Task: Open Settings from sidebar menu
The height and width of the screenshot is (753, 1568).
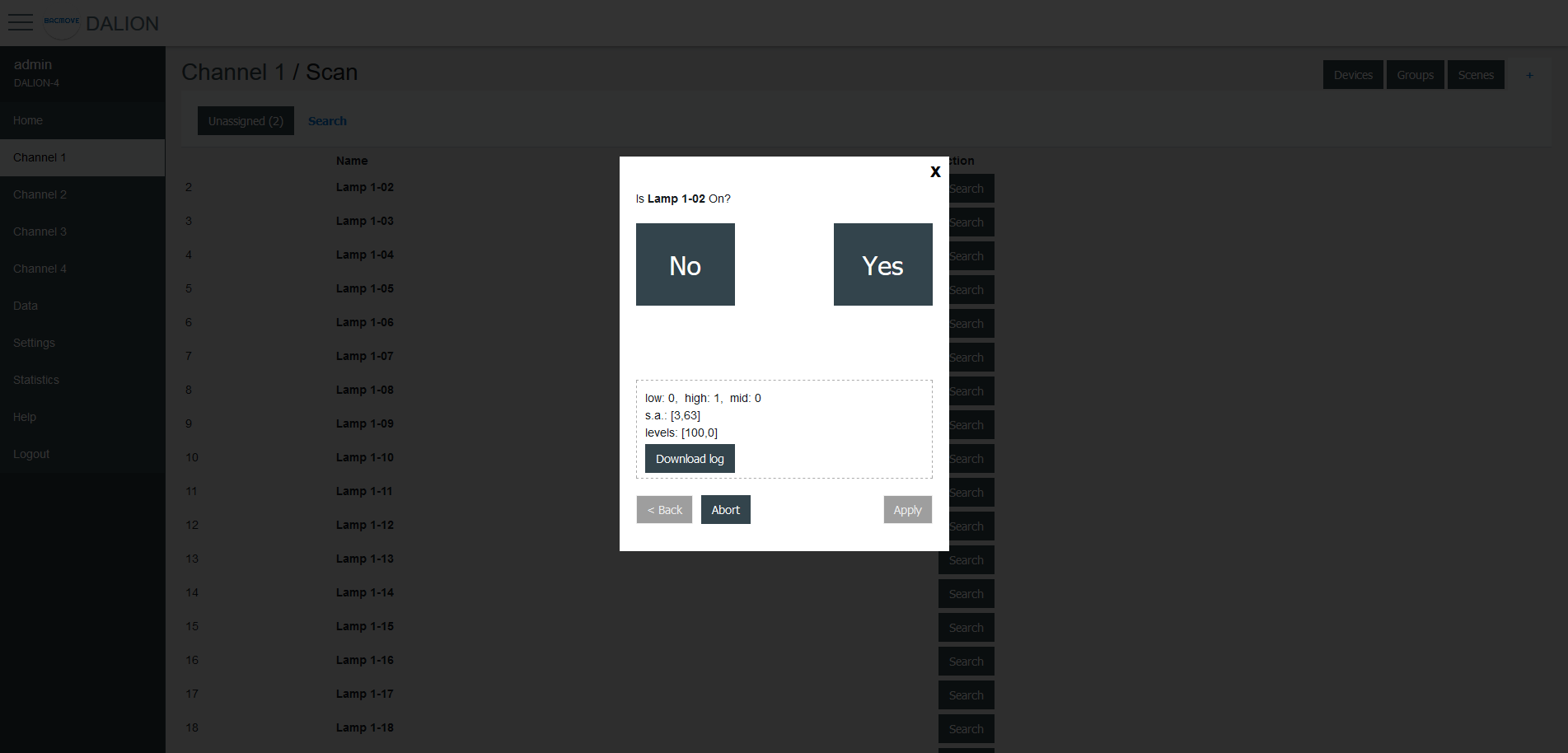Action: click(34, 343)
